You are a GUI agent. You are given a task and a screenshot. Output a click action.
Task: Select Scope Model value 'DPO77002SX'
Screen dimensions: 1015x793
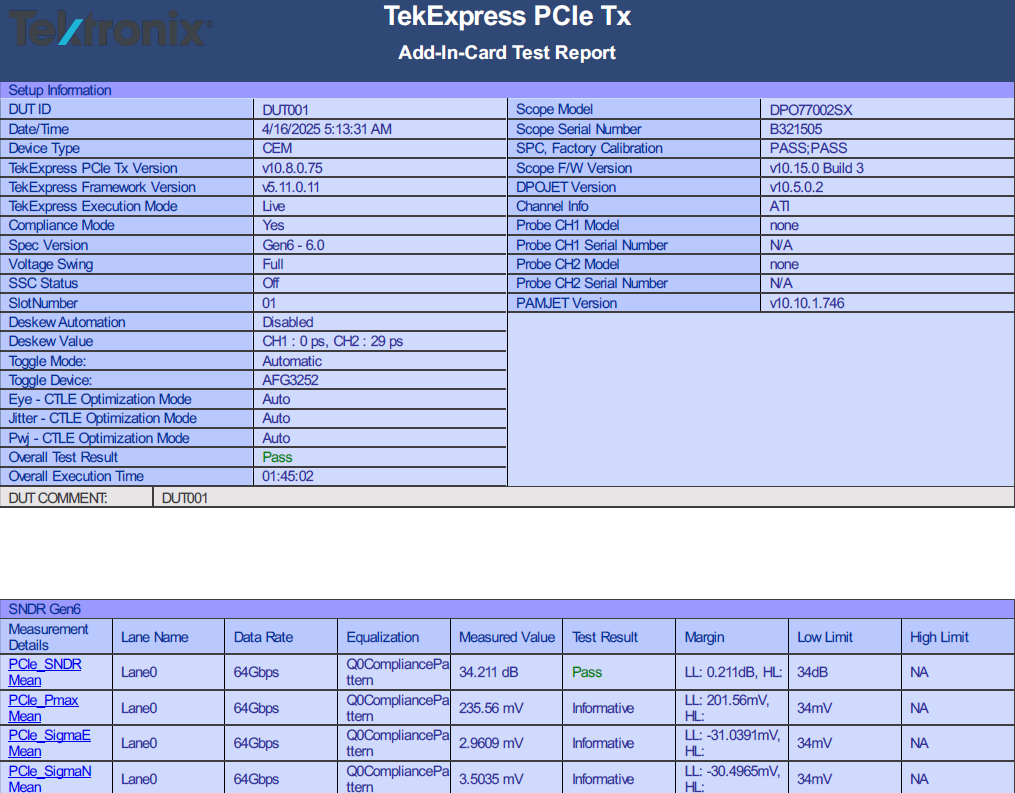click(x=811, y=110)
